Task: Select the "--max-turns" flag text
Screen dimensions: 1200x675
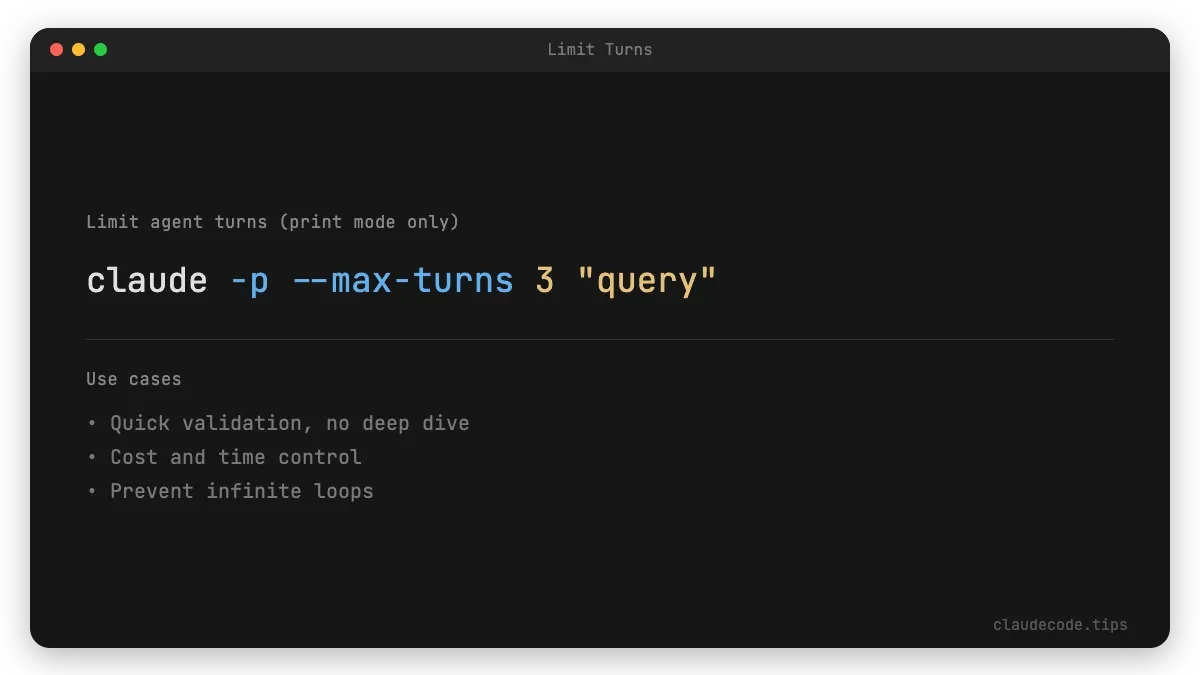Action: (402, 281)
